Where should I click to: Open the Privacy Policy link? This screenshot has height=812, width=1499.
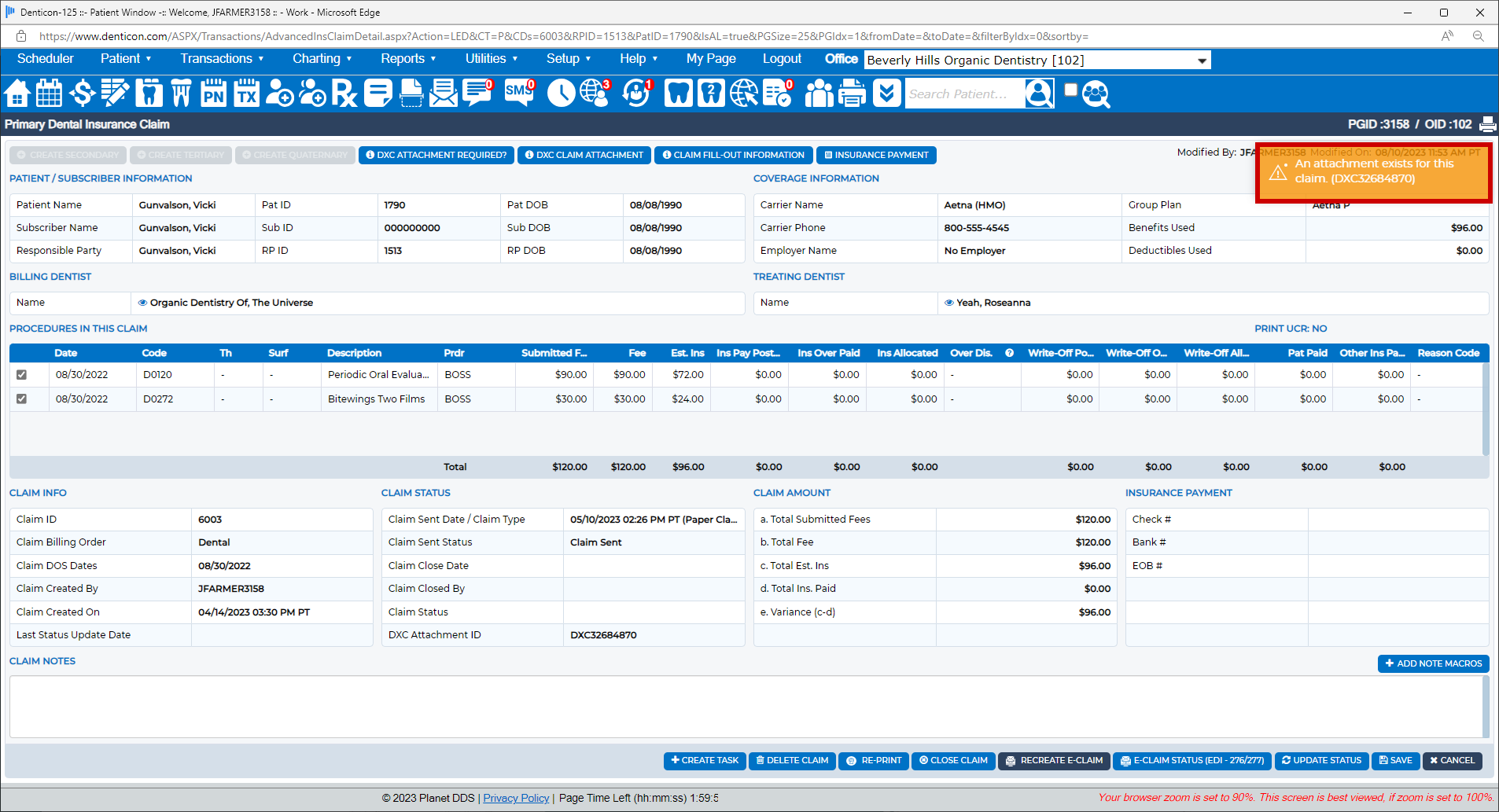pyautogui.click(x=516, y=798)
